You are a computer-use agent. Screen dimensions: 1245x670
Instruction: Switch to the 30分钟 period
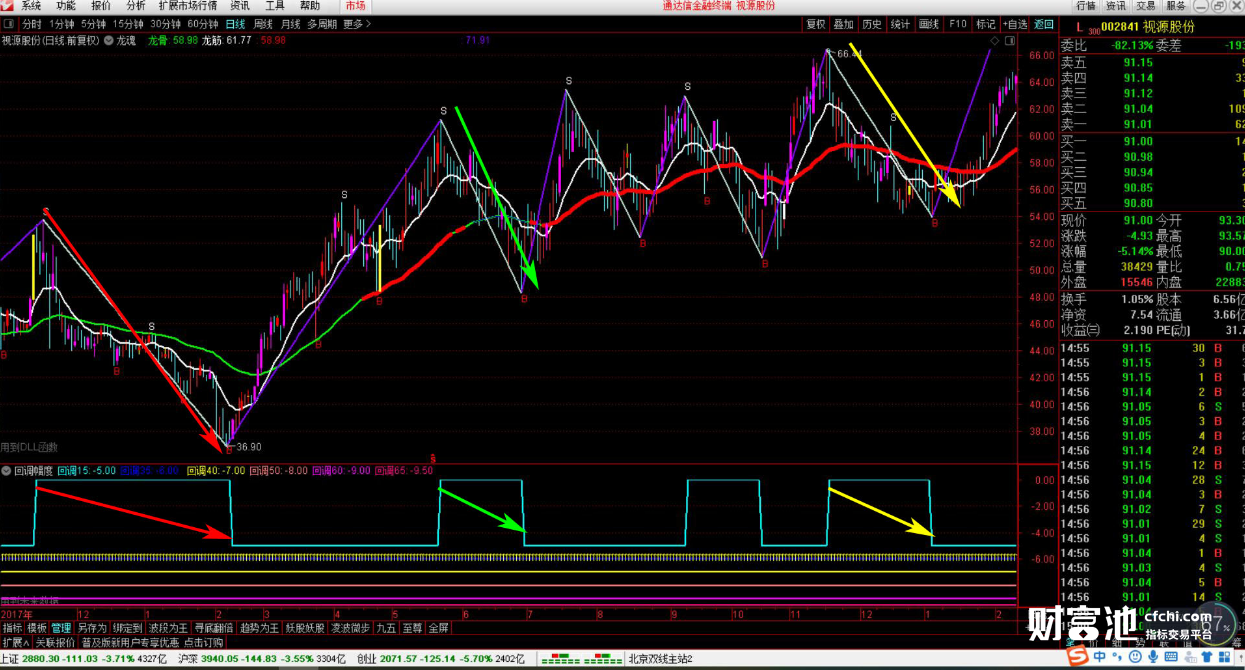coord(166,23)
